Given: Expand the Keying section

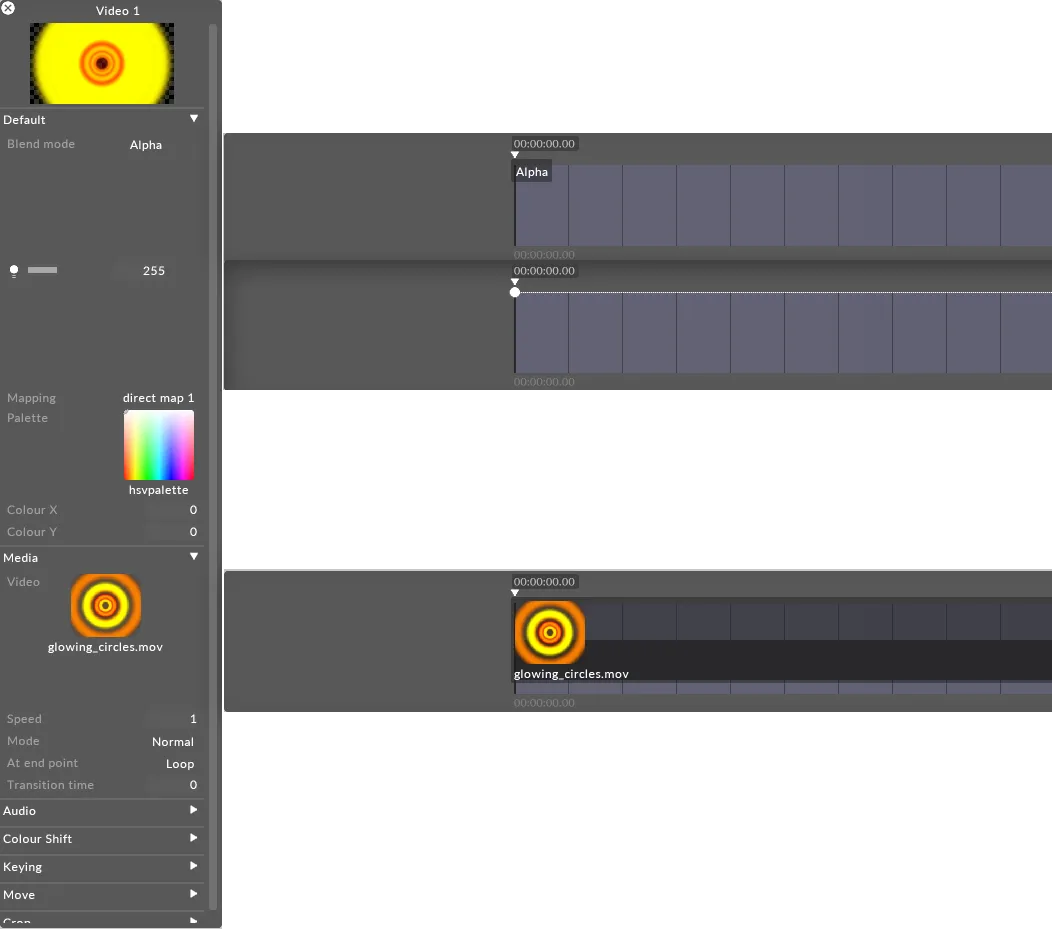Looking at the screenshot, I should (x=192, y=867).
